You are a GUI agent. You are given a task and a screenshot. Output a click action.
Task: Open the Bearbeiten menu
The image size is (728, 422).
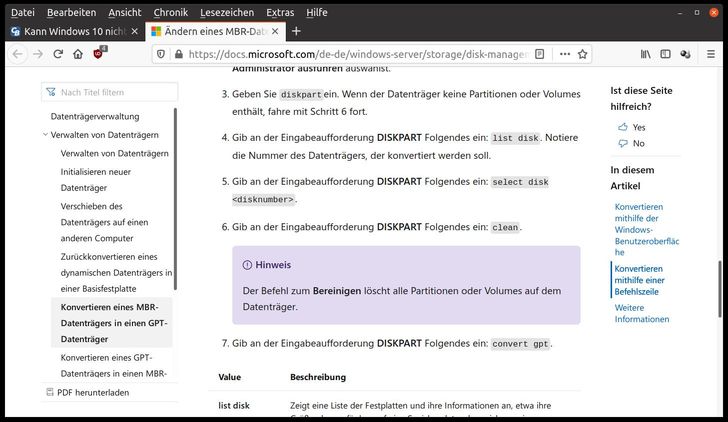72,13
